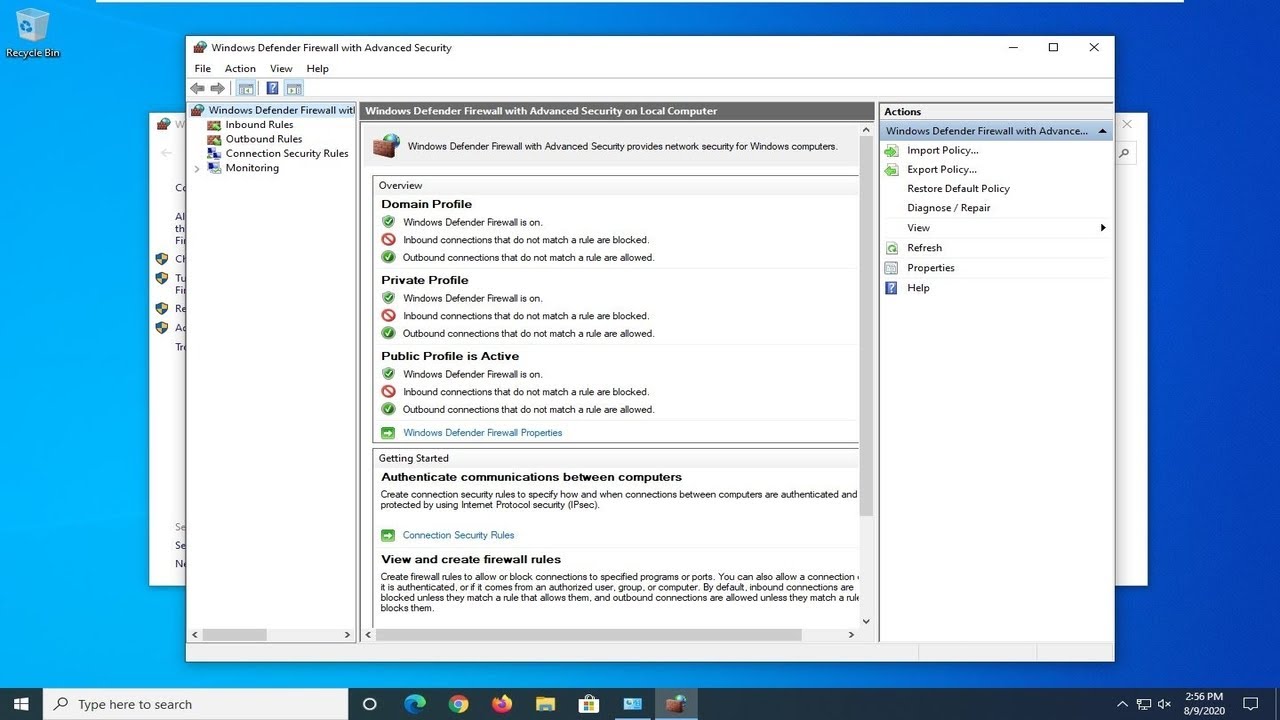Click Export Policy in the Actions pane

click(x=942, y=170)
